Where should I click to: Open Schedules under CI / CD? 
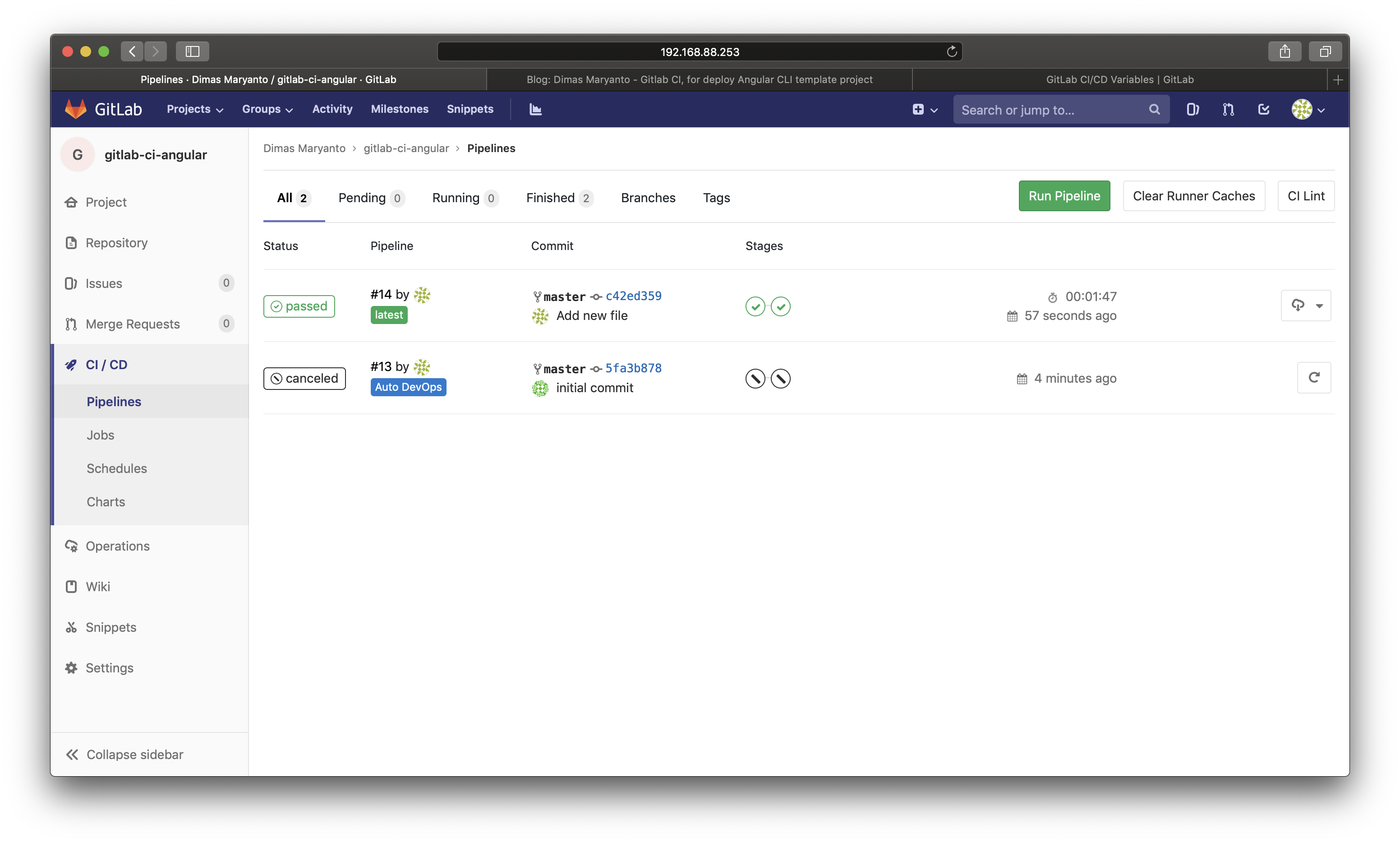(116, 468)
